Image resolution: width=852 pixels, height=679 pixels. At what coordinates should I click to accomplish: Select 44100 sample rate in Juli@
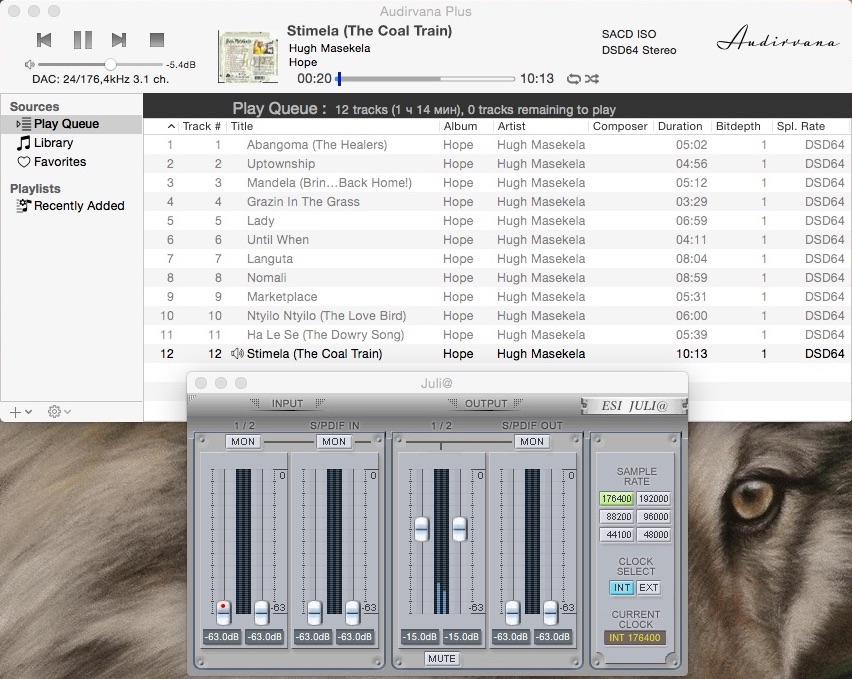tap(617, 535)
